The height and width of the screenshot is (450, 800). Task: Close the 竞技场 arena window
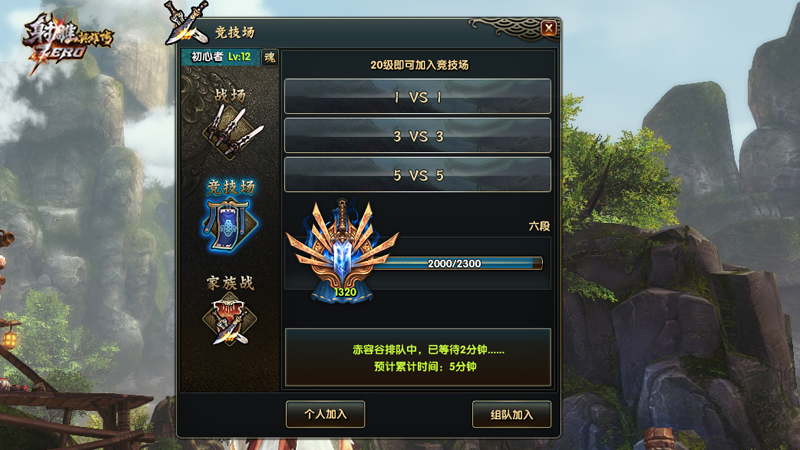(548, 28)
